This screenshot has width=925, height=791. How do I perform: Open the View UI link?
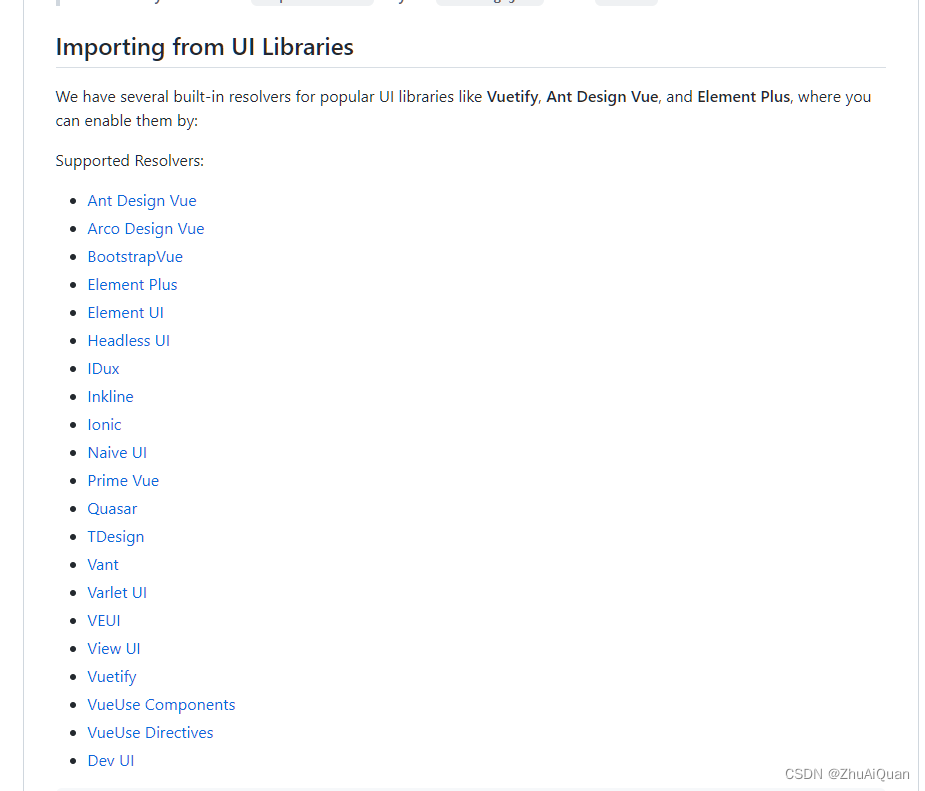(x=114, y=649)
